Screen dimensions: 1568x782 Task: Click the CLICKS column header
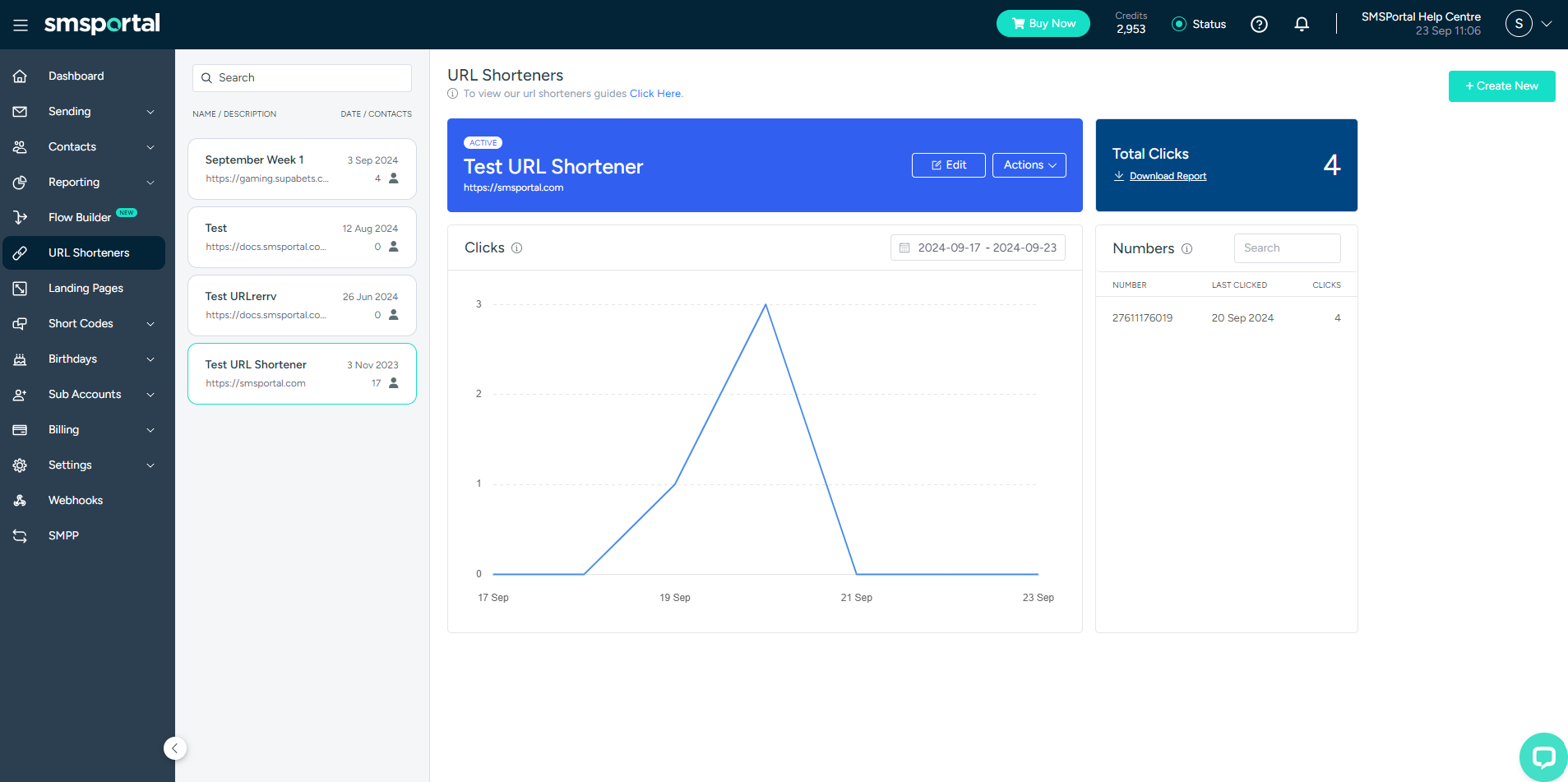click(x=1326, y=285)
